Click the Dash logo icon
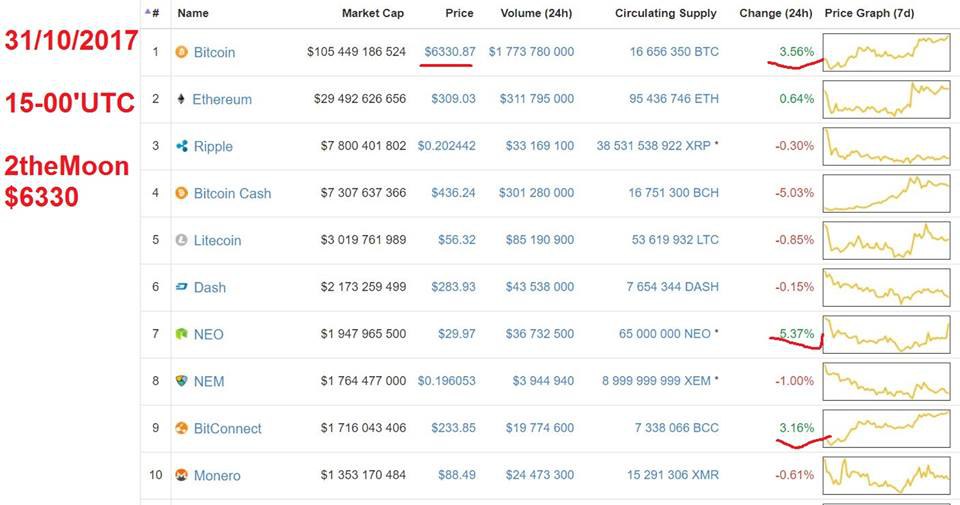 182,286
